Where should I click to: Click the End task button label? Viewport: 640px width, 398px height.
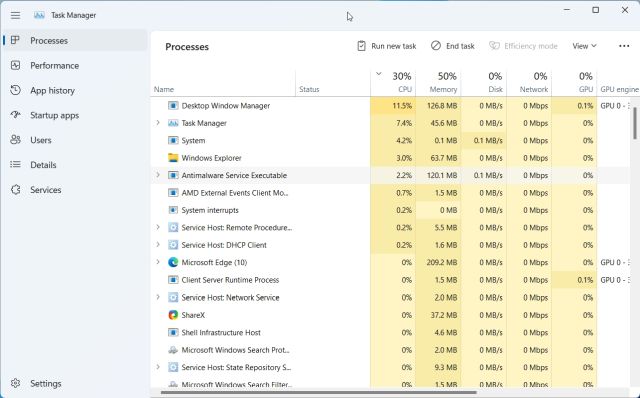[460, 46]
